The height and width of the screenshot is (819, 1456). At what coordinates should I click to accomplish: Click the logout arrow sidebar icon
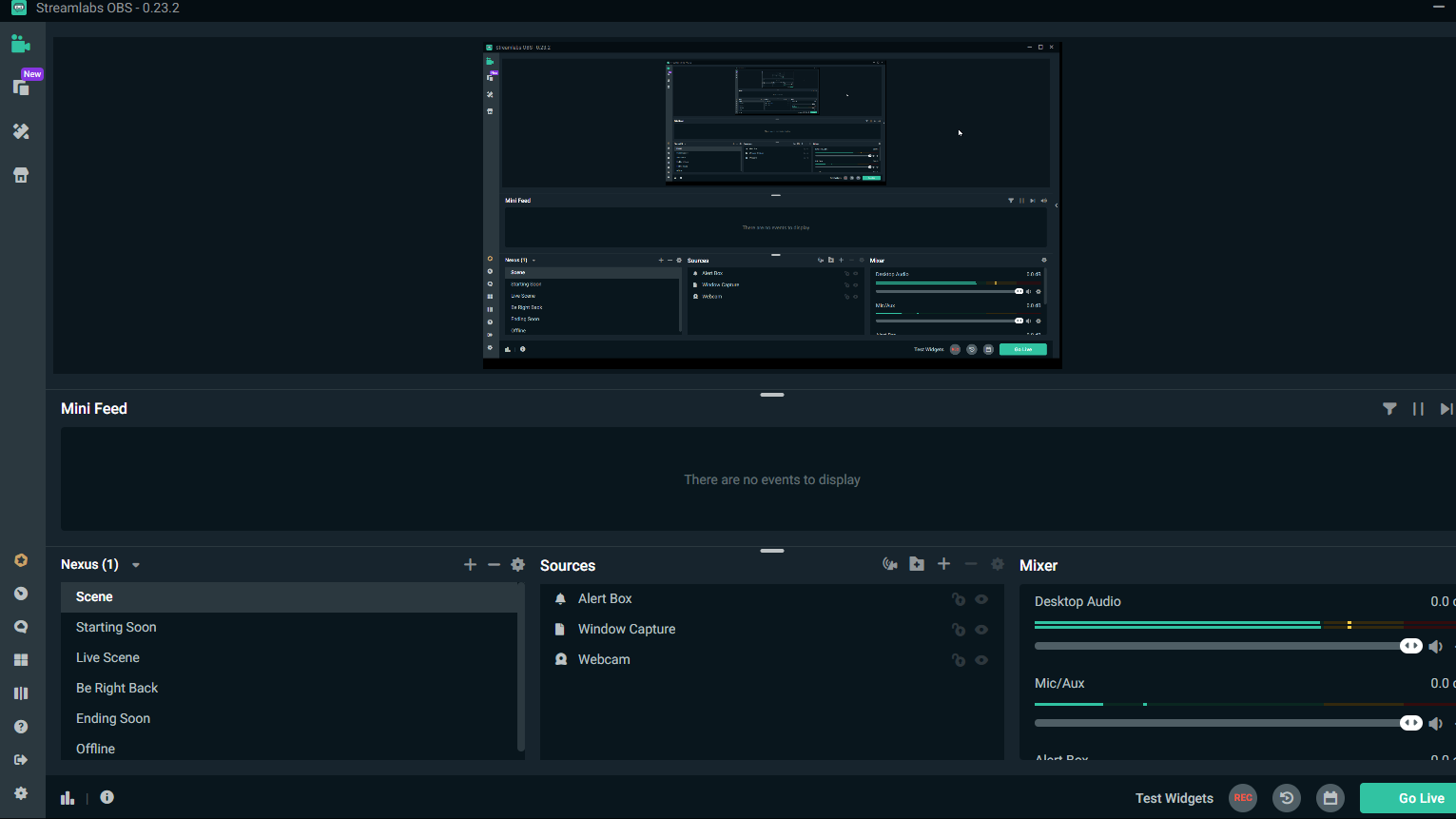point(21,760)
